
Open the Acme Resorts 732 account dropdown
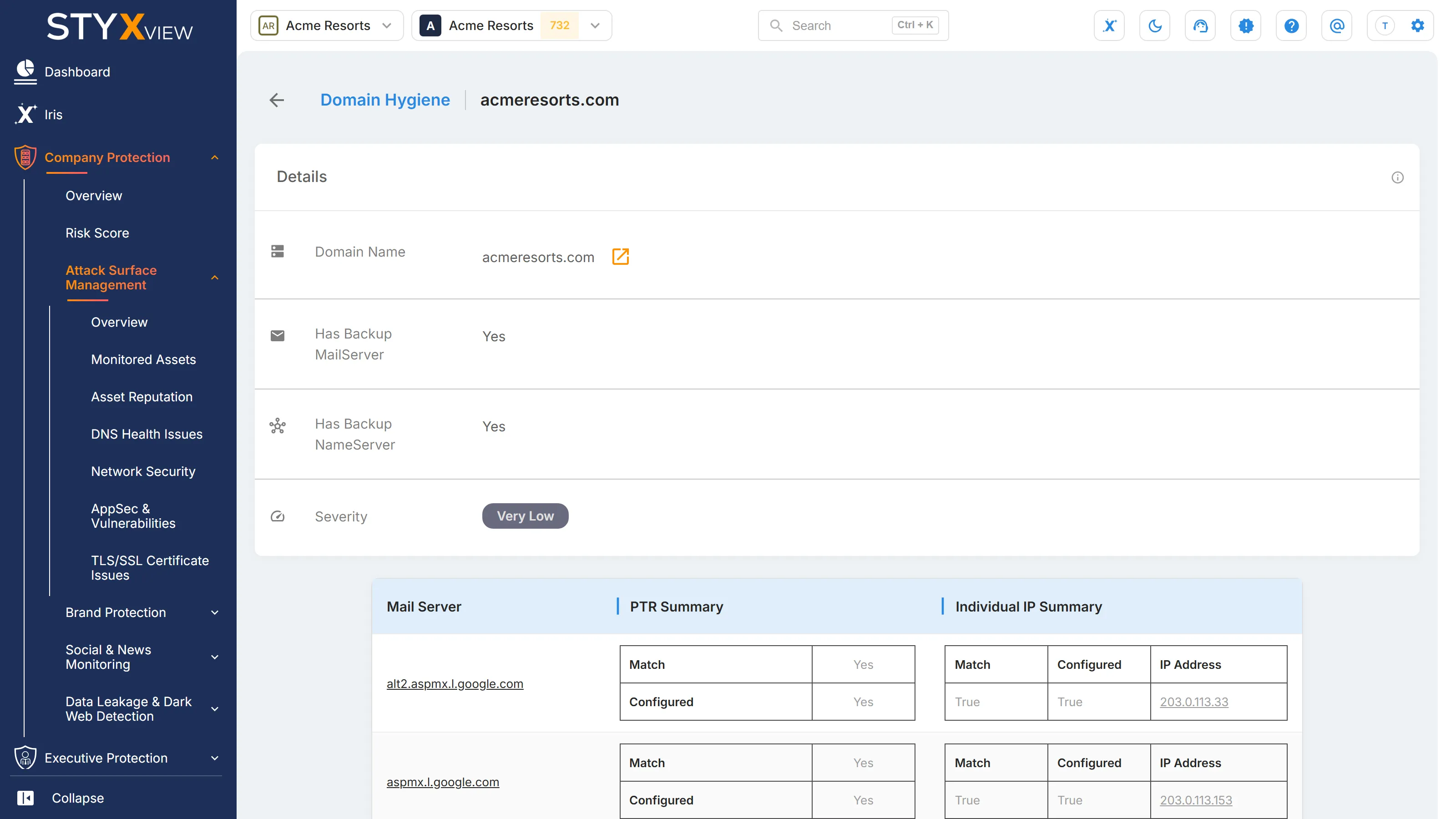point(511,25)
